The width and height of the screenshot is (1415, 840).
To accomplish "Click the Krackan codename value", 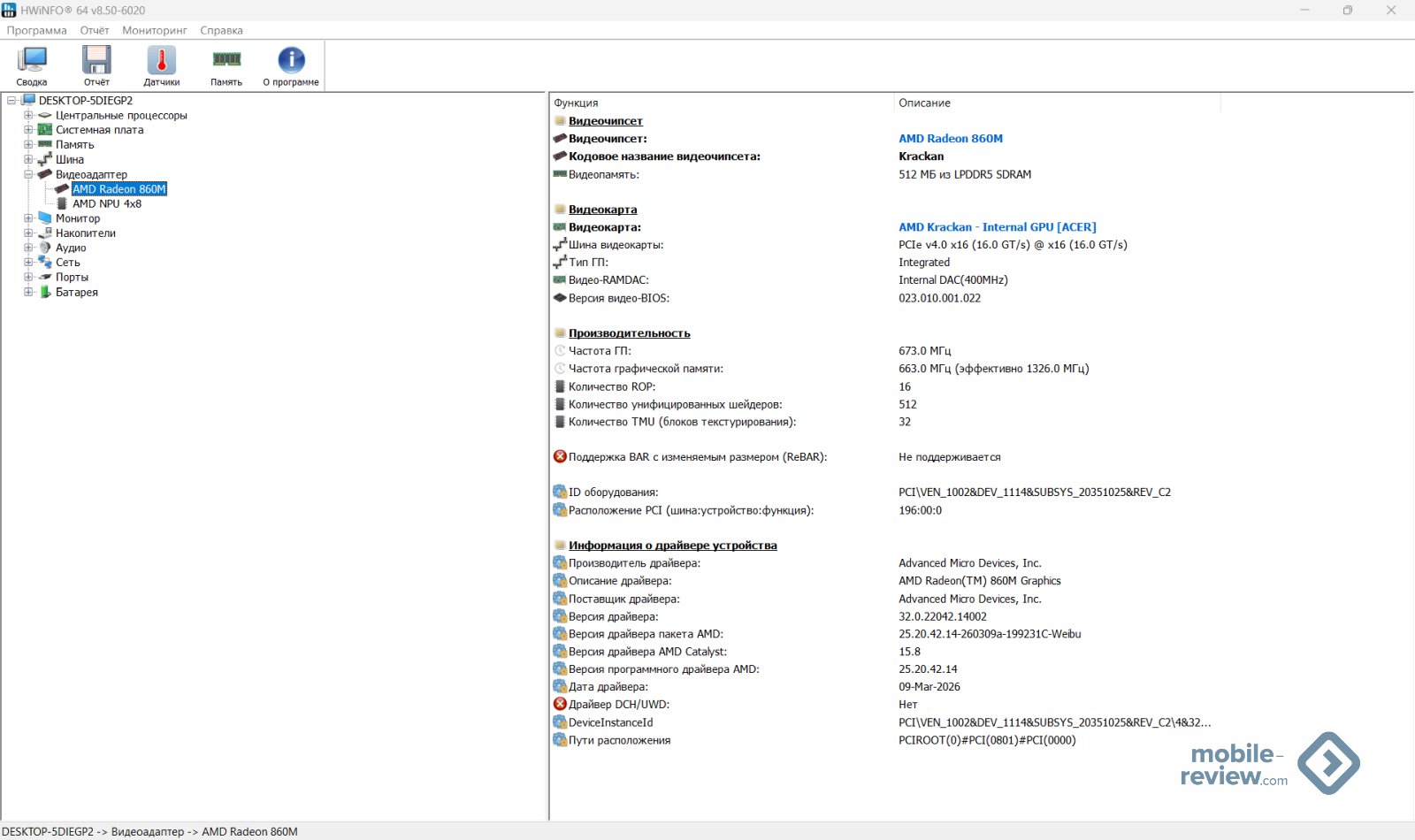I will (922, 157).
